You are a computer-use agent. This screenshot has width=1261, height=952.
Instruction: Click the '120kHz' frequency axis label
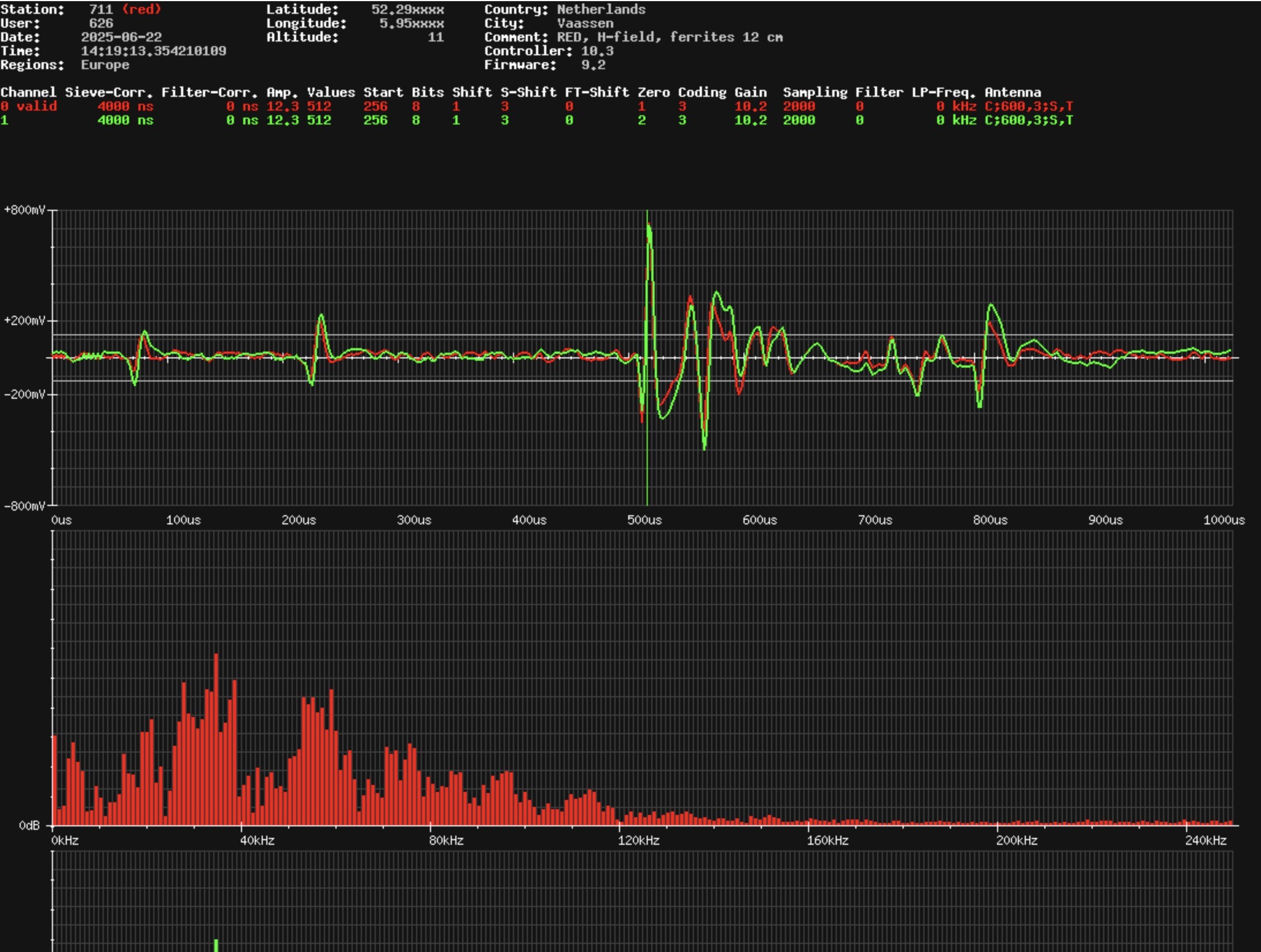(x=639, y=840)
